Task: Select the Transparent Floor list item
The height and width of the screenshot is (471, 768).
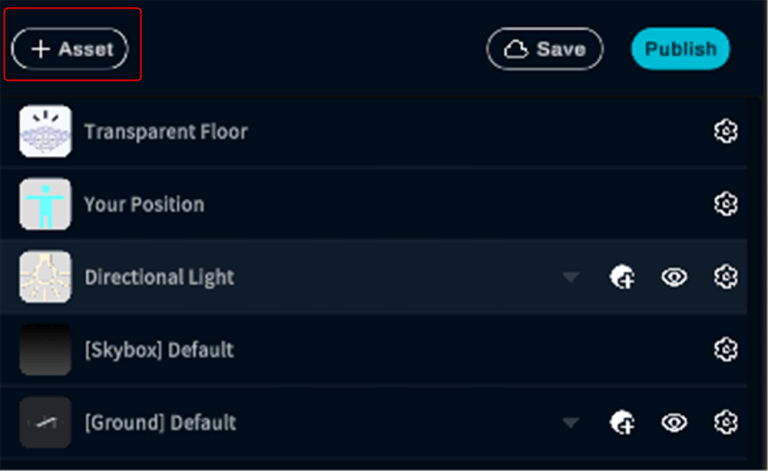Action: click(166, 131)
